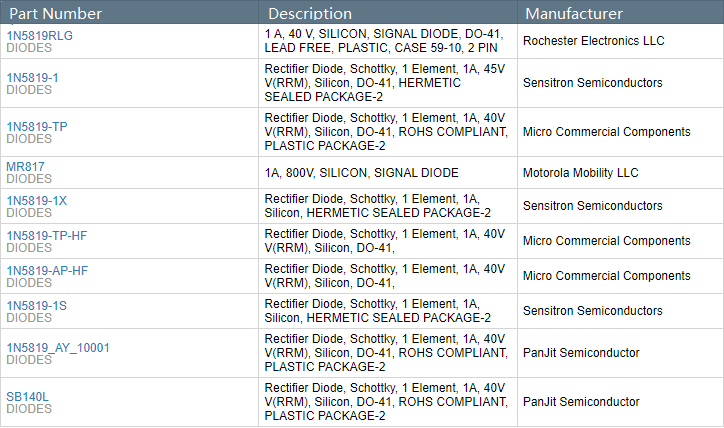Select the MR817 description '1A, 800V, SILICON' cell
The image size is (724, 428).
(361, 173)
